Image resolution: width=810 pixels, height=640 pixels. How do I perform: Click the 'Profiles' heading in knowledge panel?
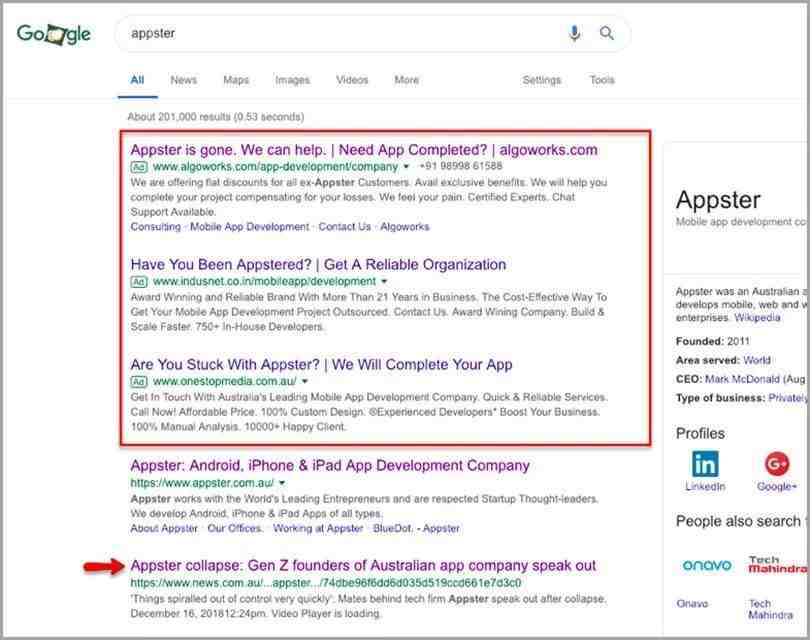(700, 433)
